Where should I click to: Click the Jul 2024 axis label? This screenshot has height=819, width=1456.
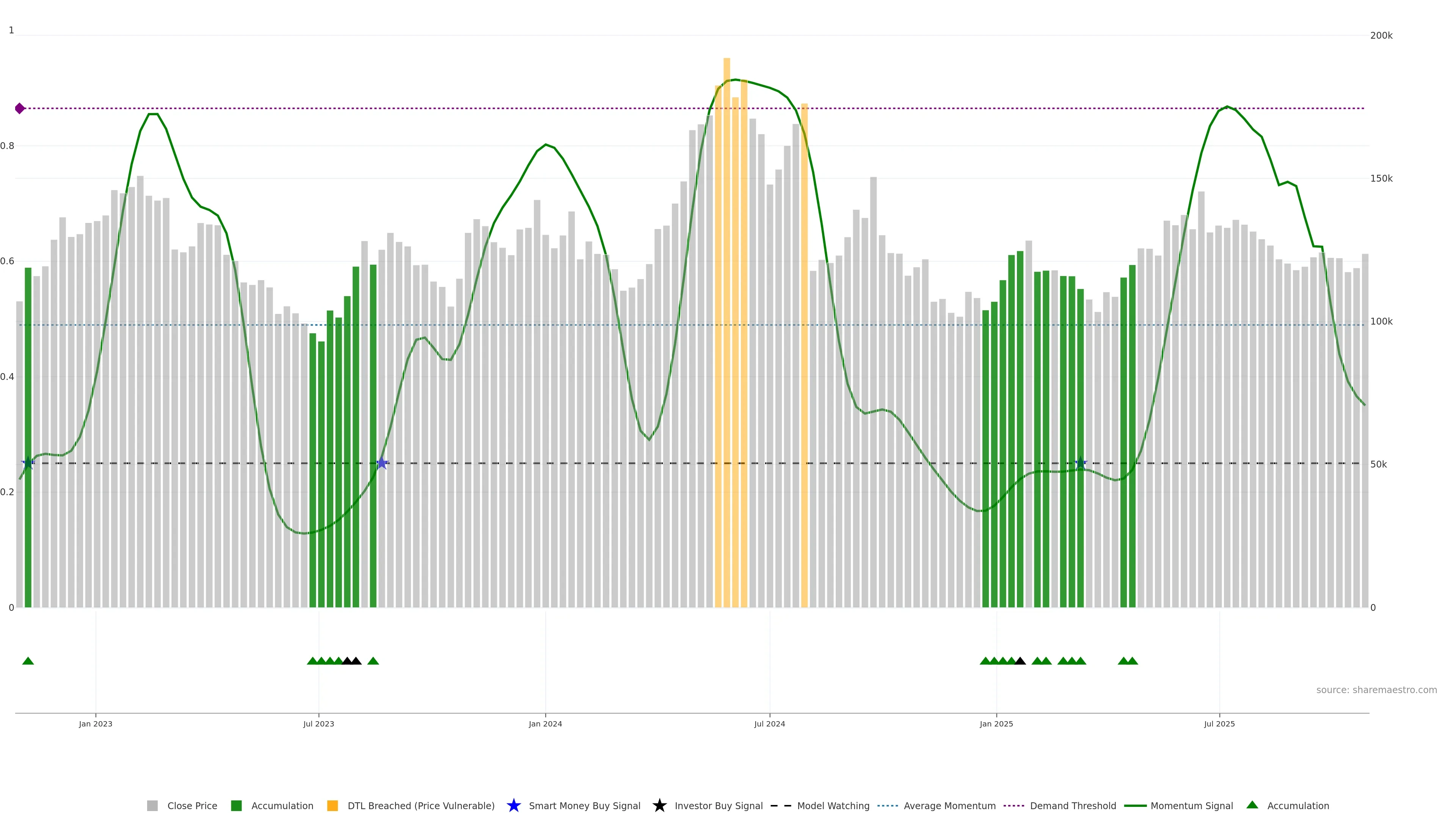(769, 723)
